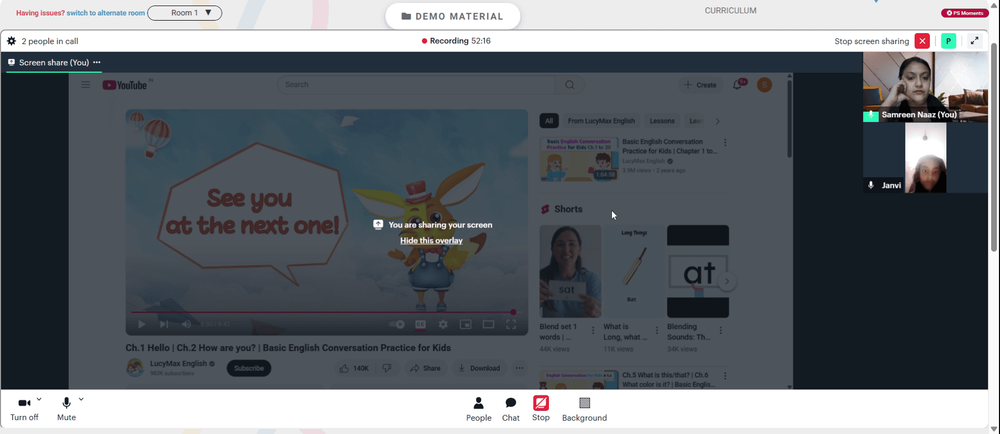Open options for Blending Sounds short
This screenshot has height=434, width=1000.
click(721, 331)
